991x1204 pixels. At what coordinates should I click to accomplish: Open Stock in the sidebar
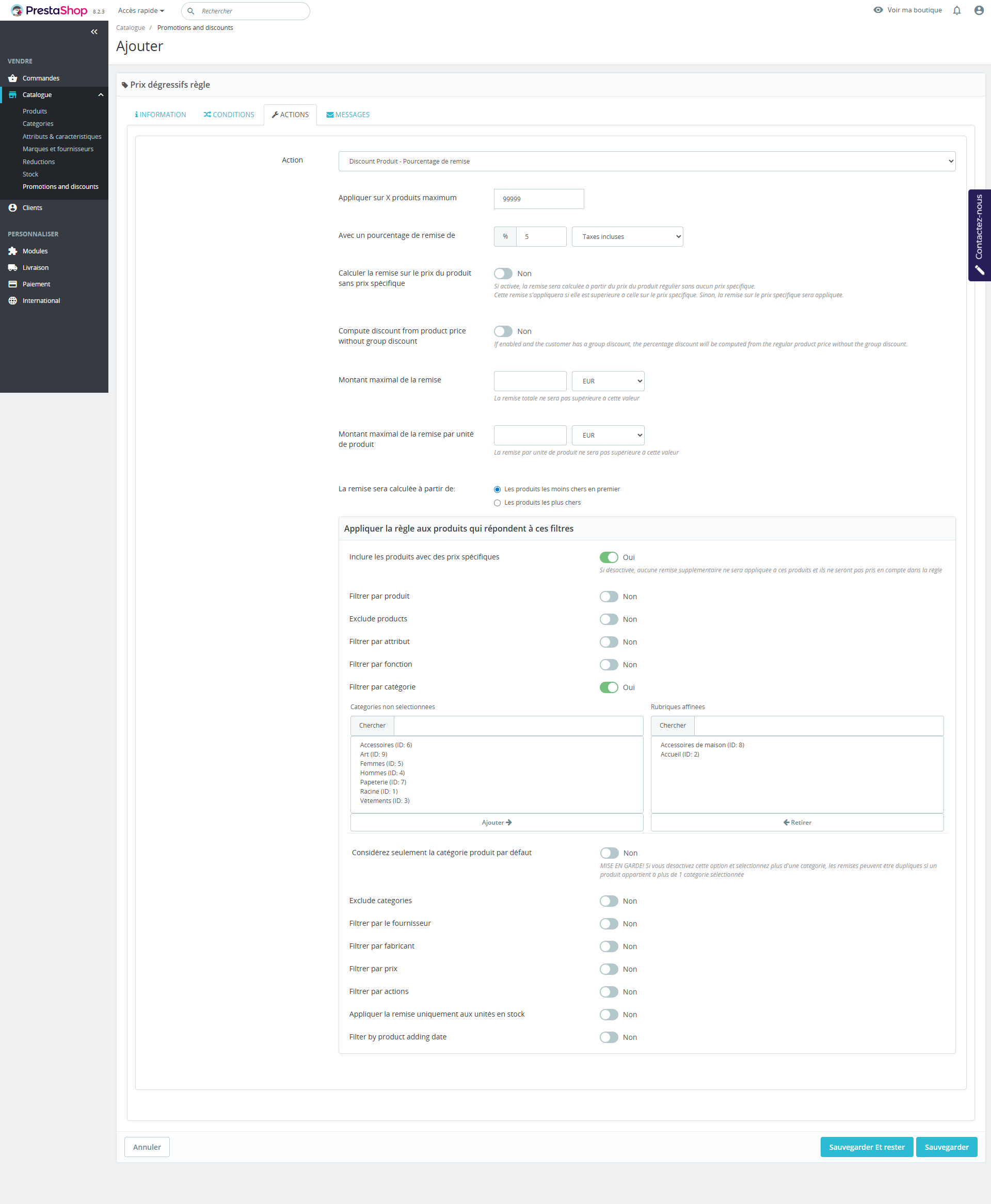pos(30,174)
